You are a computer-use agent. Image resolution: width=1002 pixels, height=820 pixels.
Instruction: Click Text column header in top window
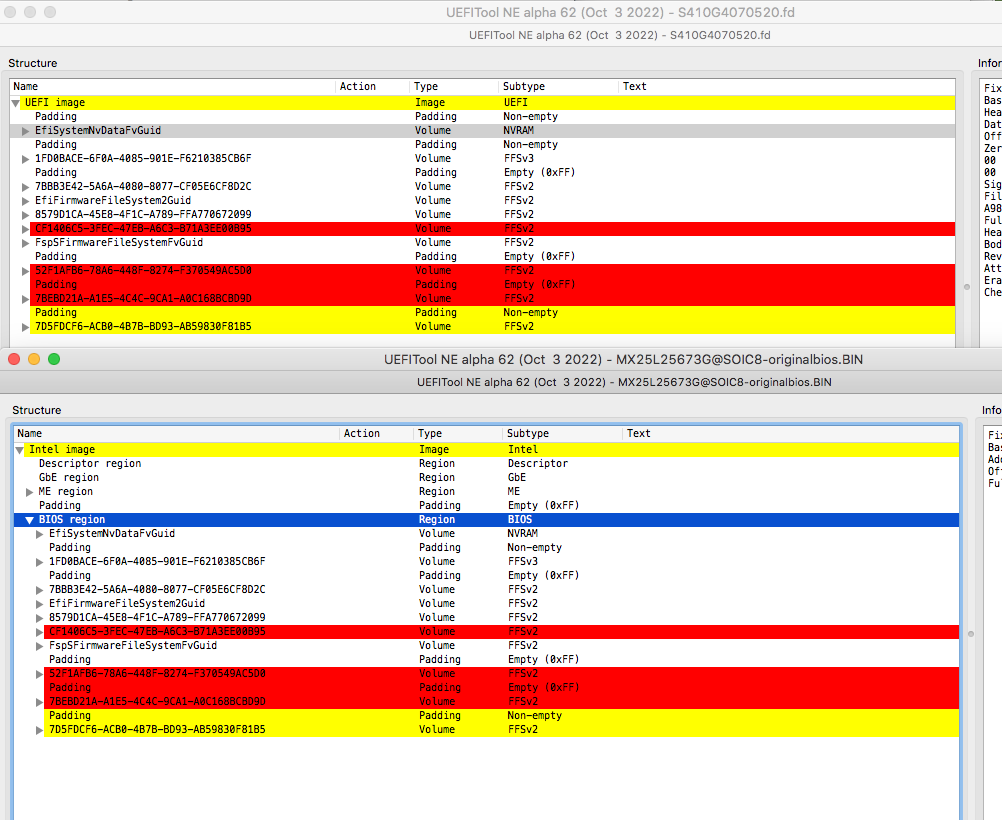pos(787,86)
